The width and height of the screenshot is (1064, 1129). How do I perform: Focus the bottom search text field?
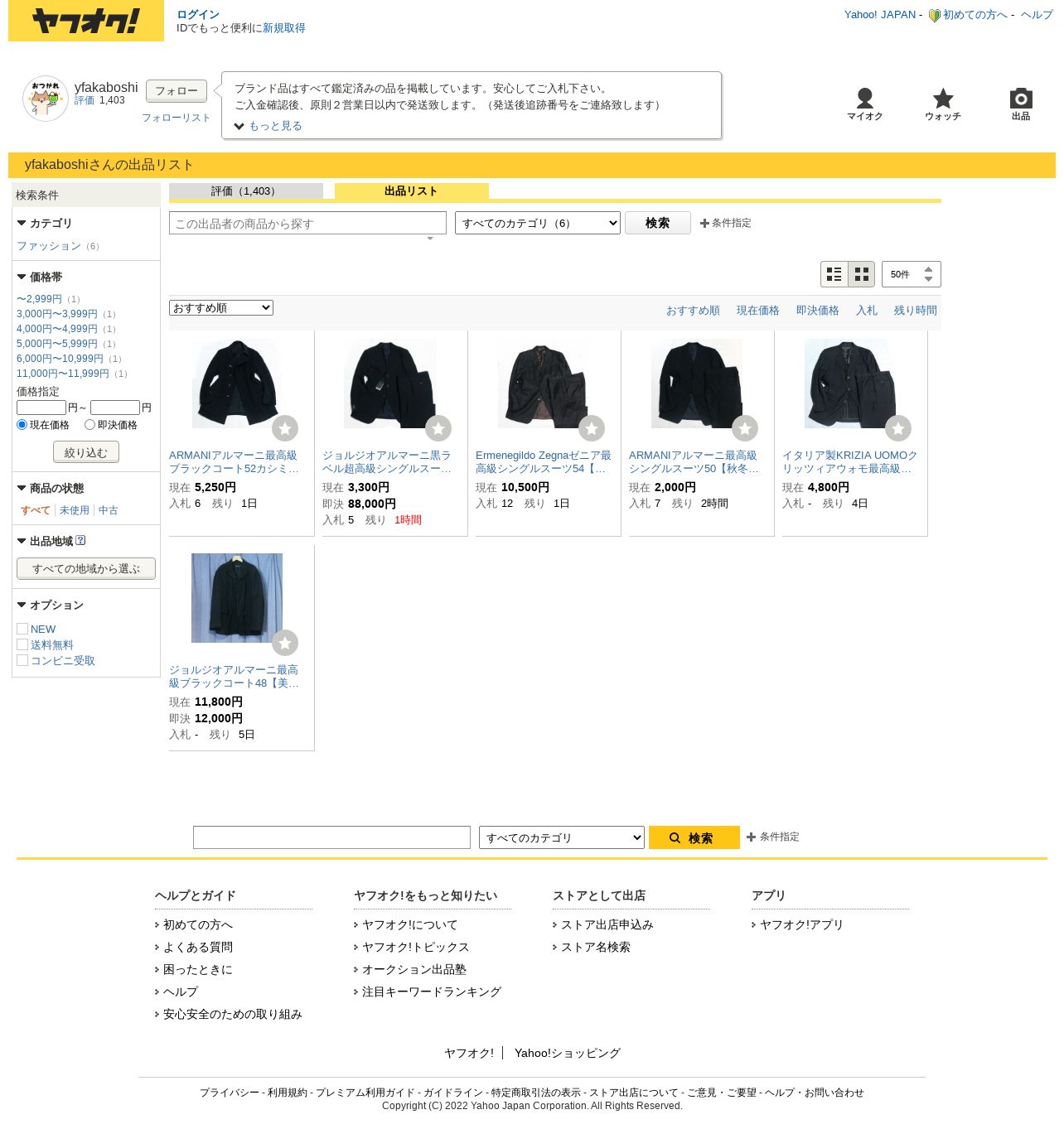tap(331, 837)
